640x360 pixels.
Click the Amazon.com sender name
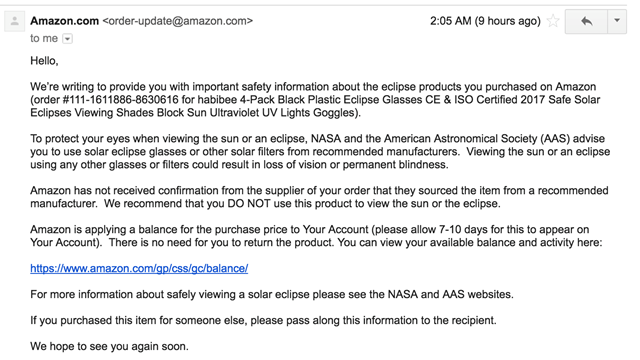click(x=64, y=21)
